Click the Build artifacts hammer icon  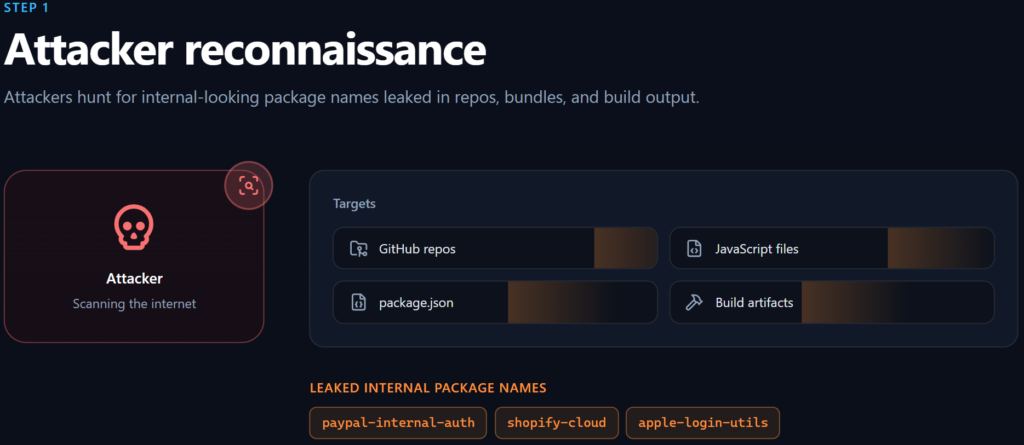click(694, 302)
